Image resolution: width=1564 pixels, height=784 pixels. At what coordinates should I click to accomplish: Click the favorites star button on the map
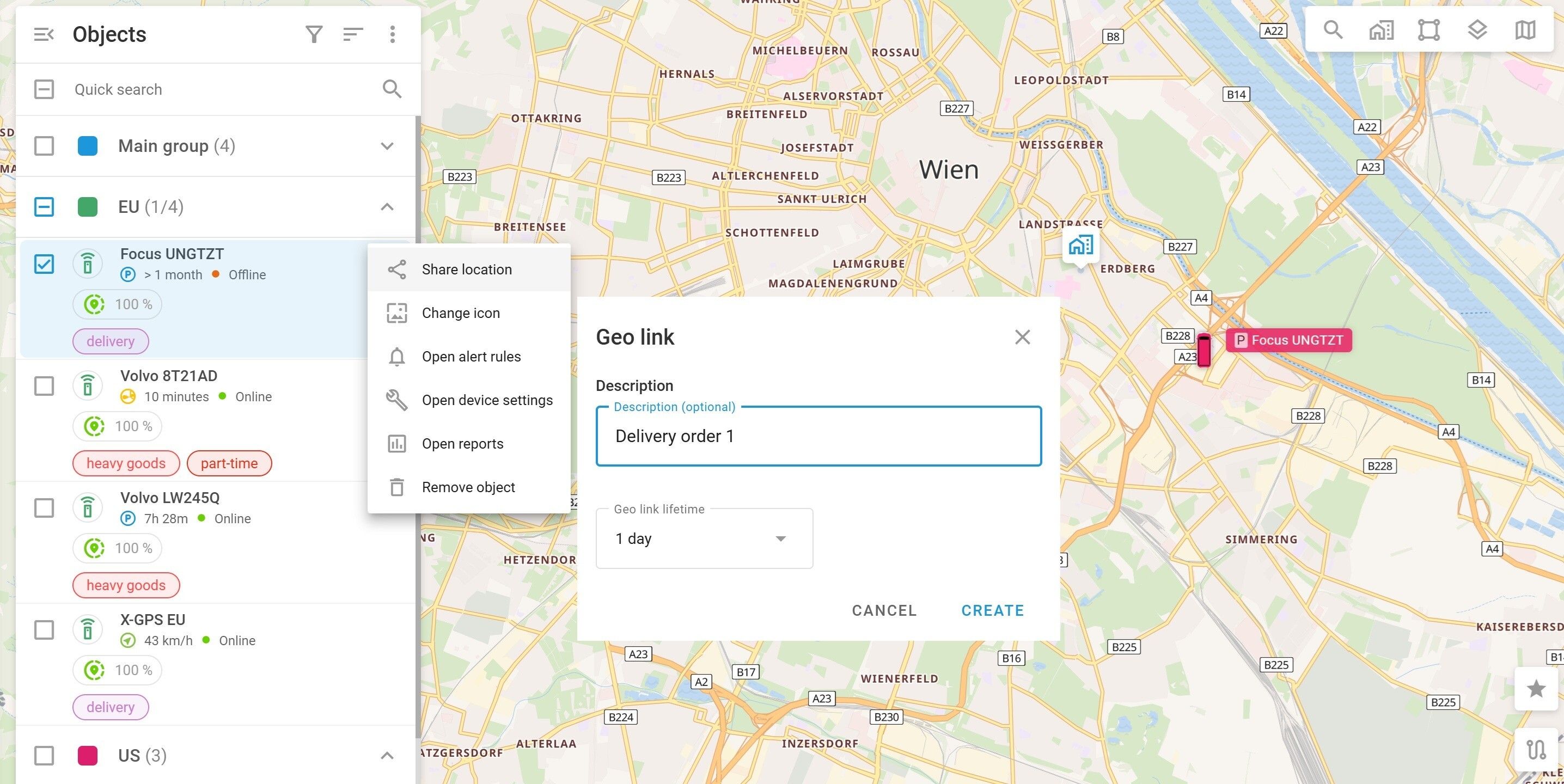pos(1536,689)
